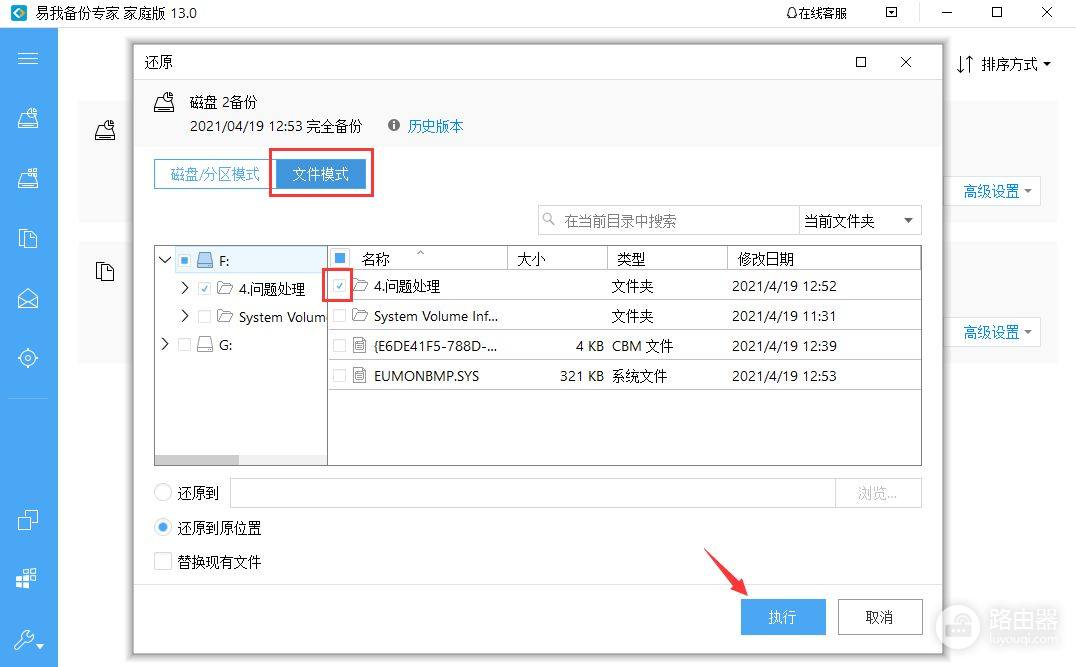The height and width of the screenshot is (667, 1076).
Task: Uncheck the 4.问题处理 folder checkbox in file list
Action: pos(340,286)
